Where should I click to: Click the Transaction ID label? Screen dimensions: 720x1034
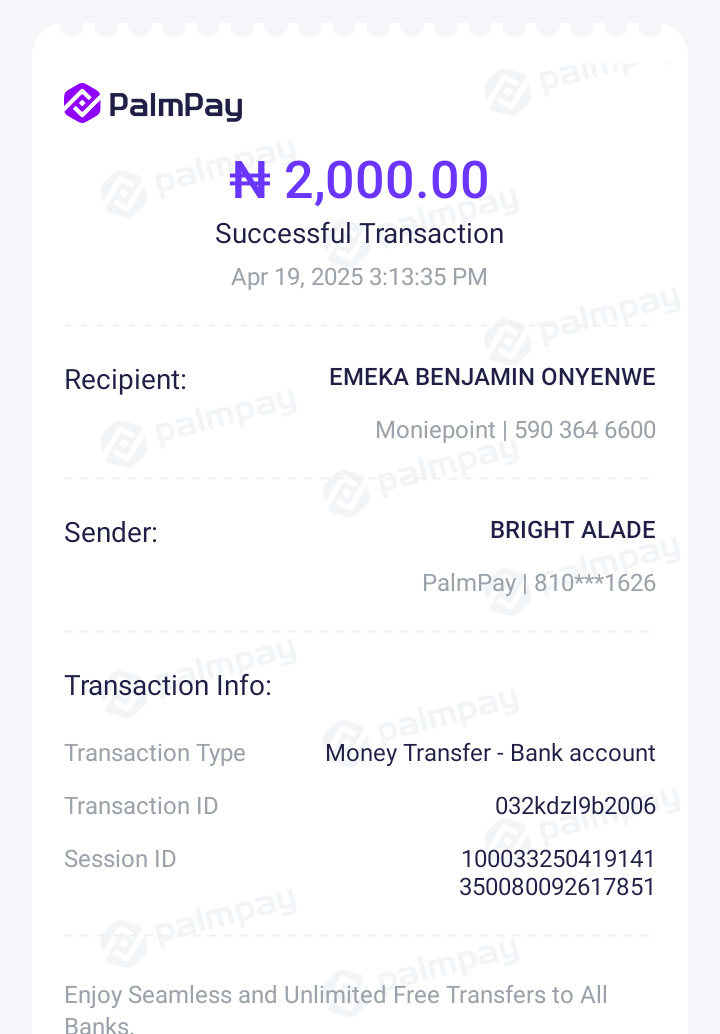141,806
